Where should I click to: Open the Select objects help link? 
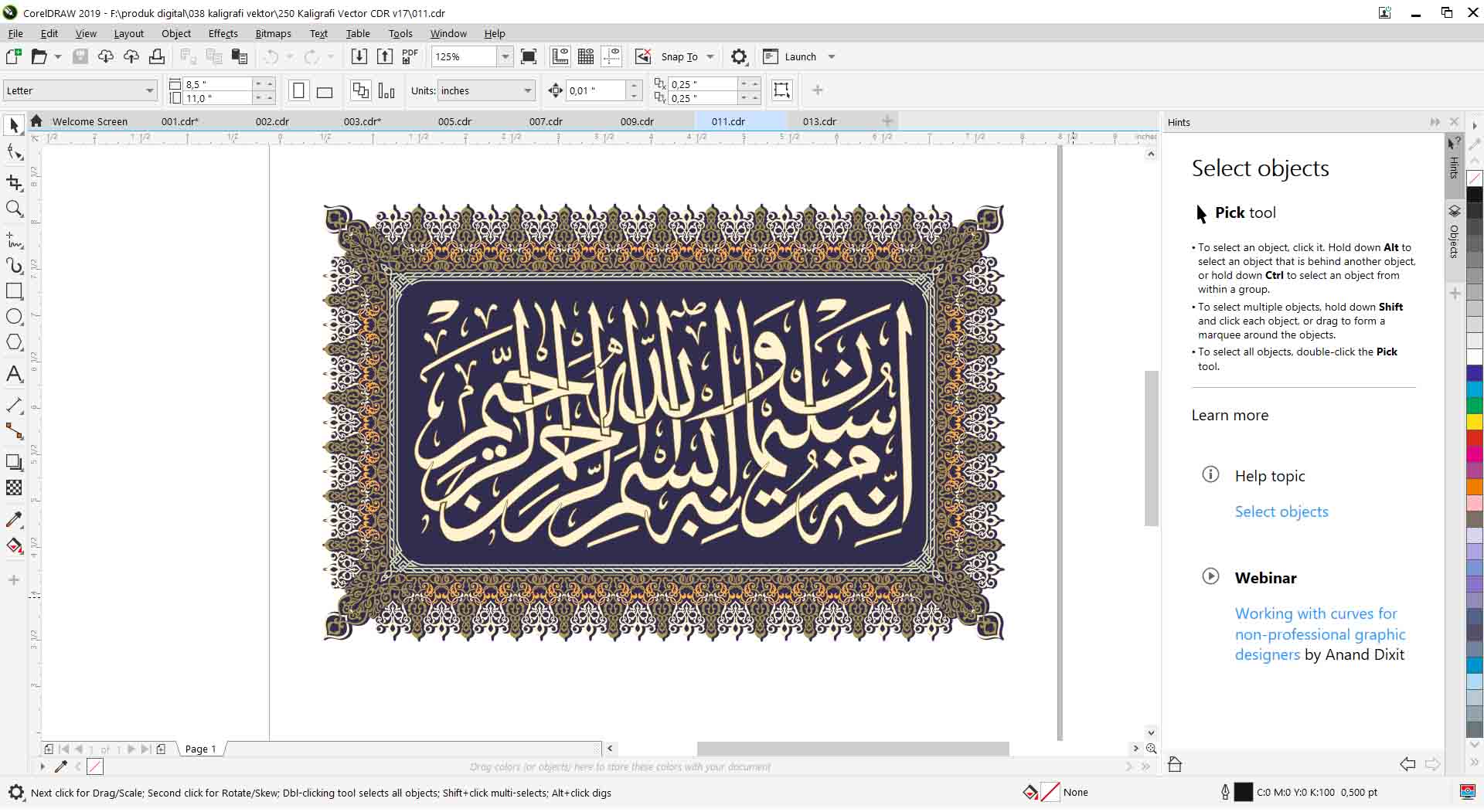click(1281, 511)
